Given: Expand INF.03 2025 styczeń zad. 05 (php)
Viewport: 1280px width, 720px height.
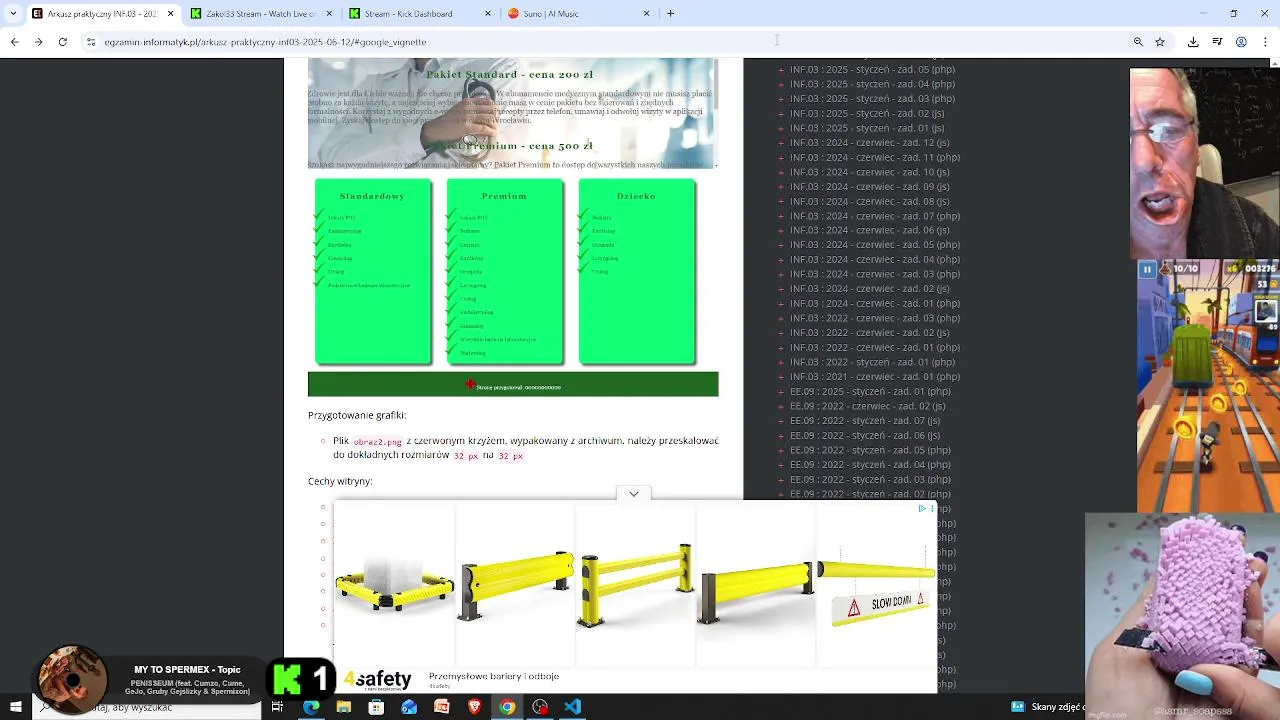Looking at the screenshot, I should pos(780,70).
